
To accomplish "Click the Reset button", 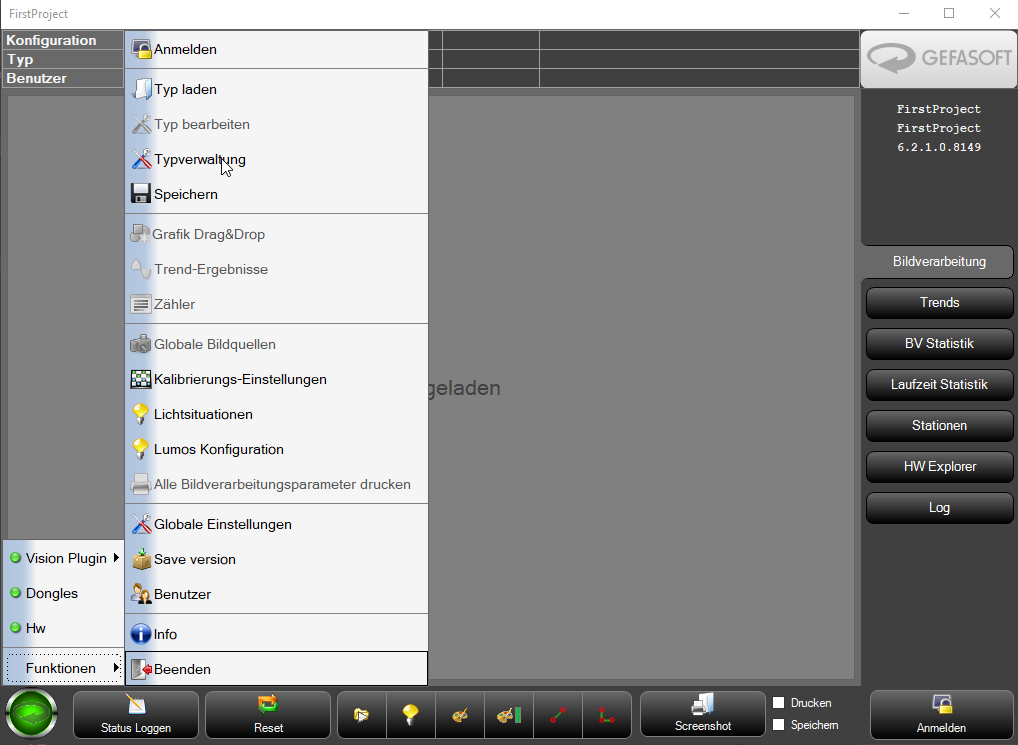I will (x=268, y=714).
